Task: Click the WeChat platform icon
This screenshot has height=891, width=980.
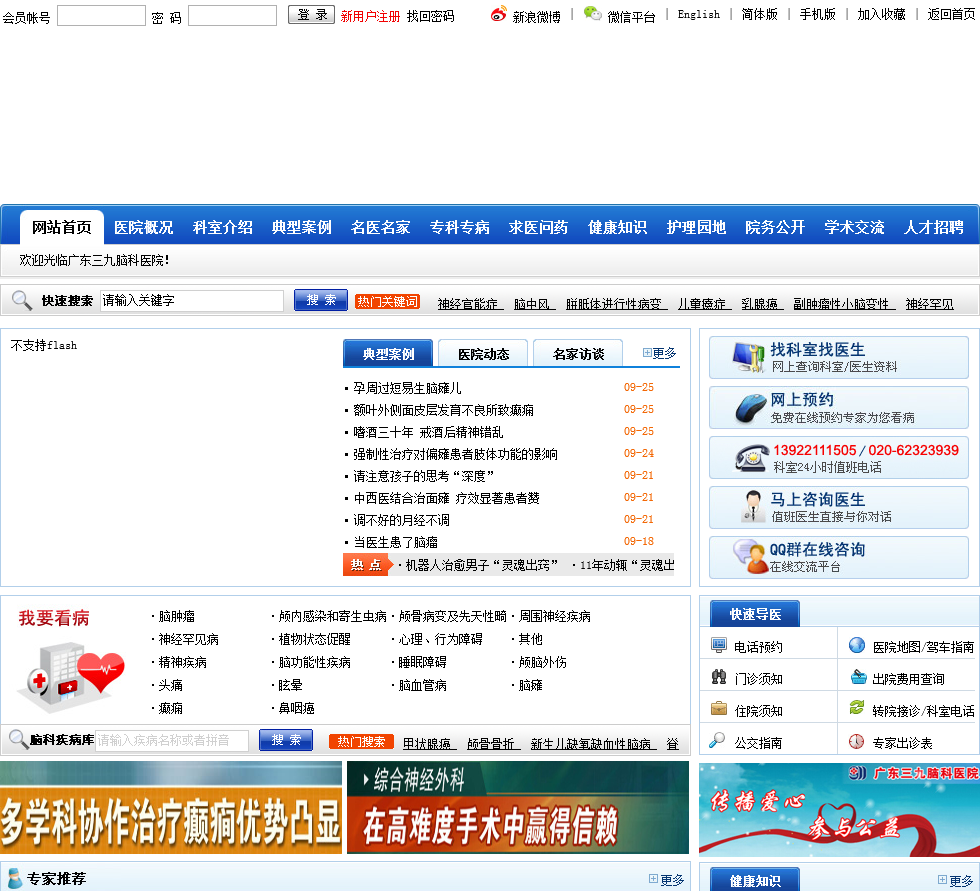Action: [592, 13]
